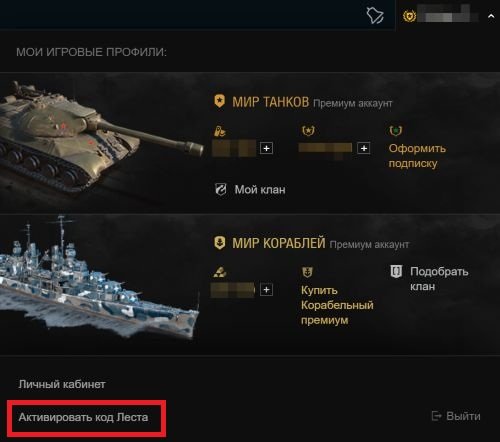Open Мир кораблей profile title
The height and width of the screenshot is (442, 500).
coord(279,243)
